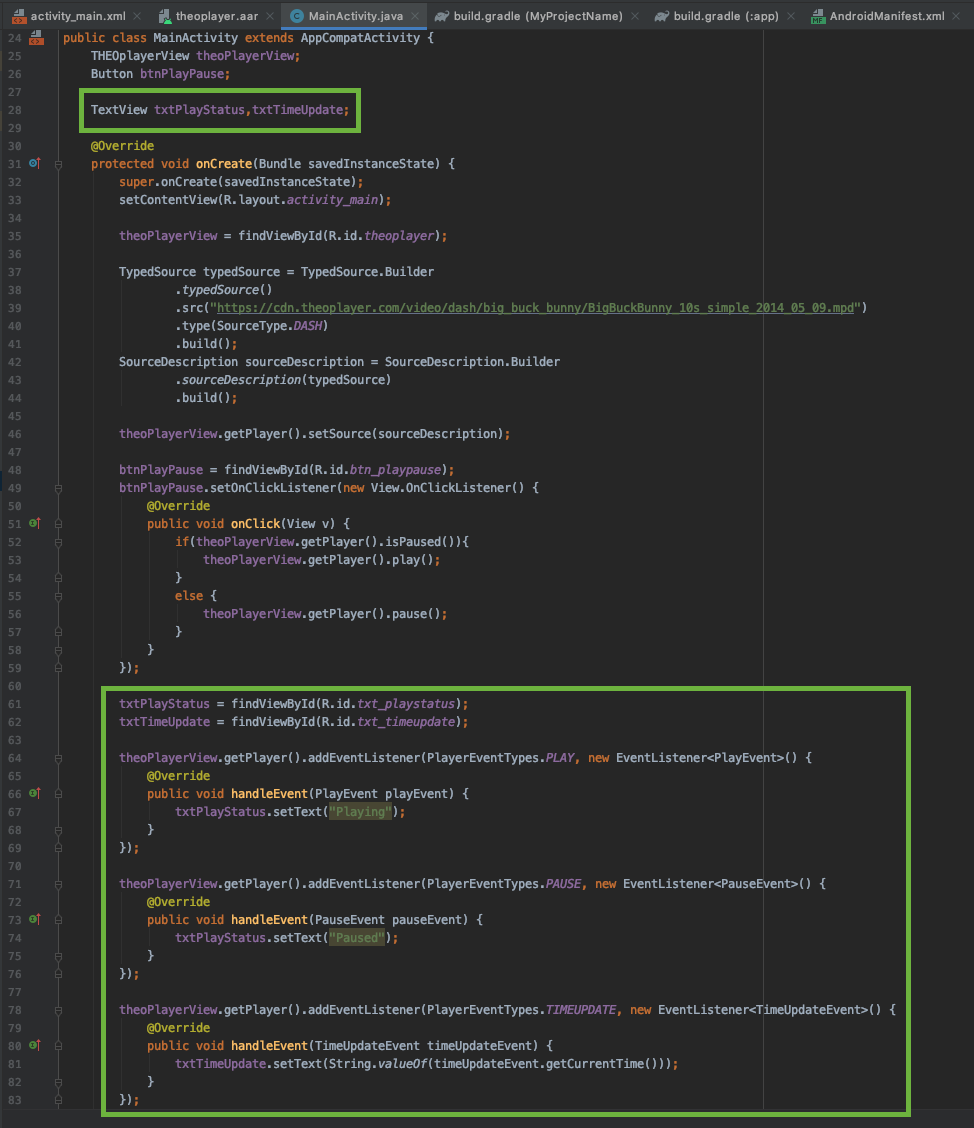Collapse the onCreate method fold marker at line 31
The image size is (974, 1128).
59,163
